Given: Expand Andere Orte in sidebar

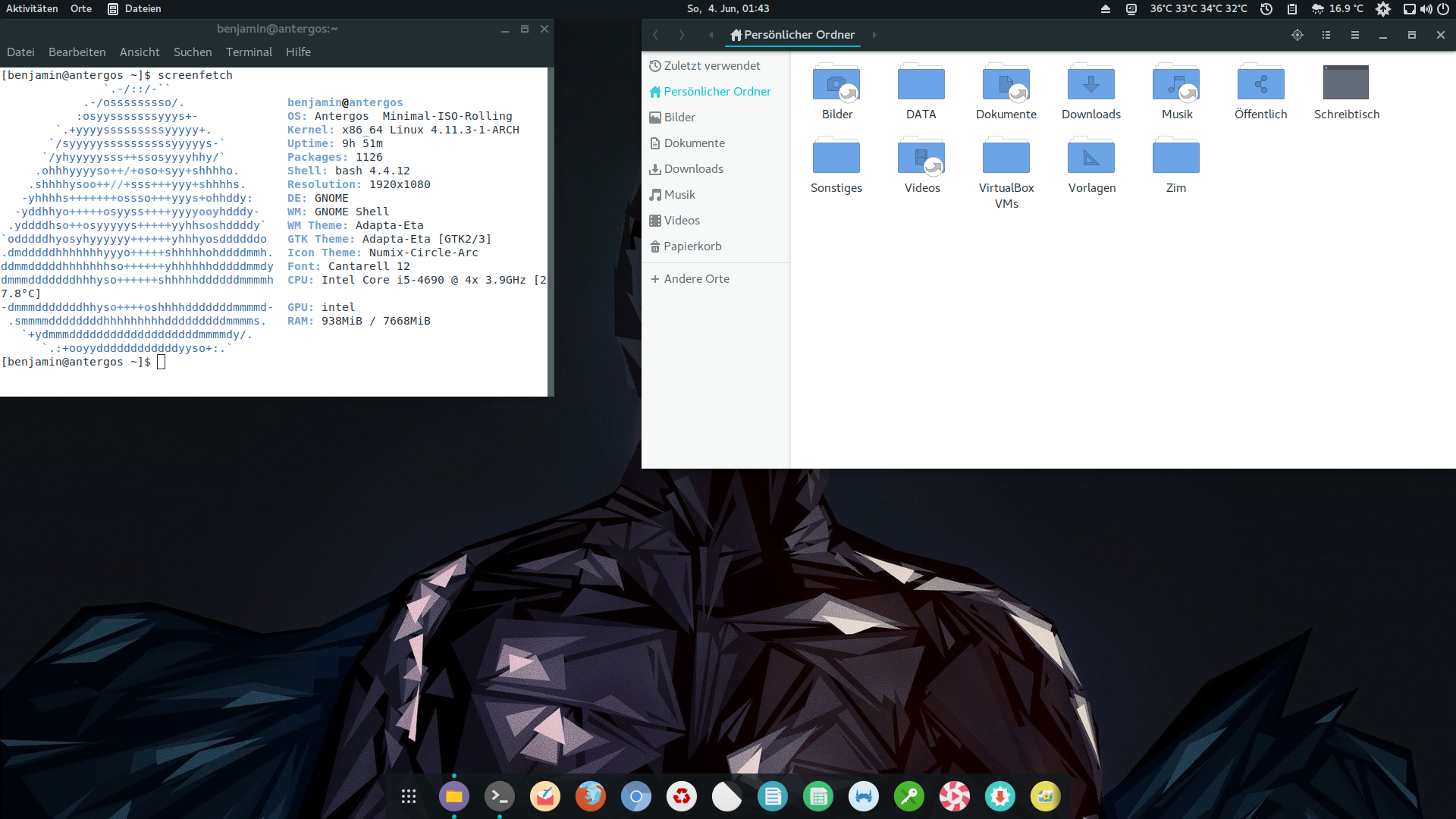Looking at the screenshot, I should (695, 279).
